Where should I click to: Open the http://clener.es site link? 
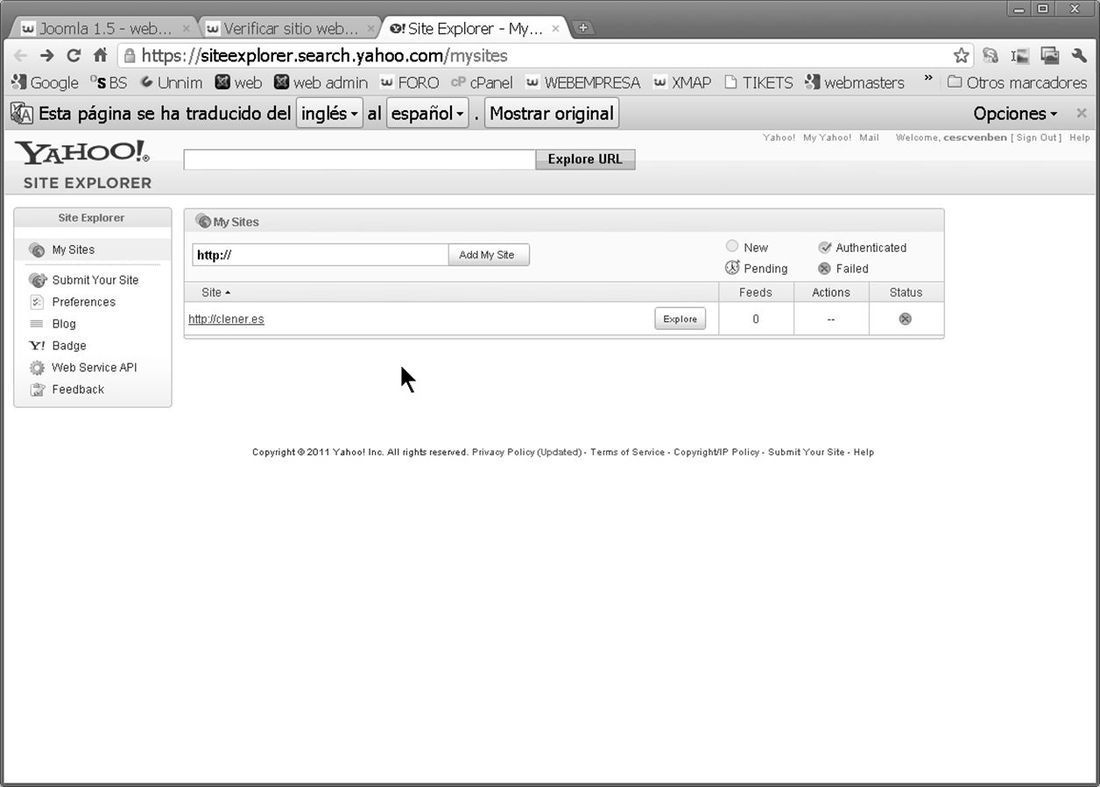226,319
